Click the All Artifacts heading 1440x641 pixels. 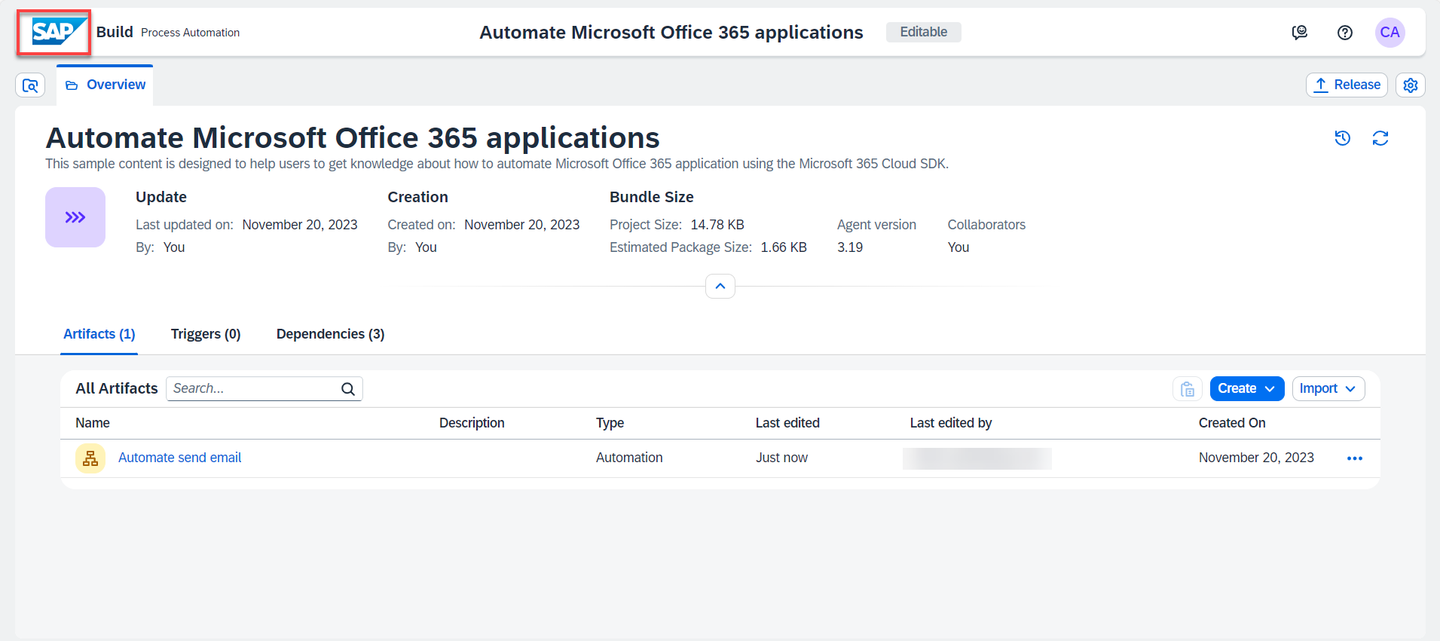point(117,389)
